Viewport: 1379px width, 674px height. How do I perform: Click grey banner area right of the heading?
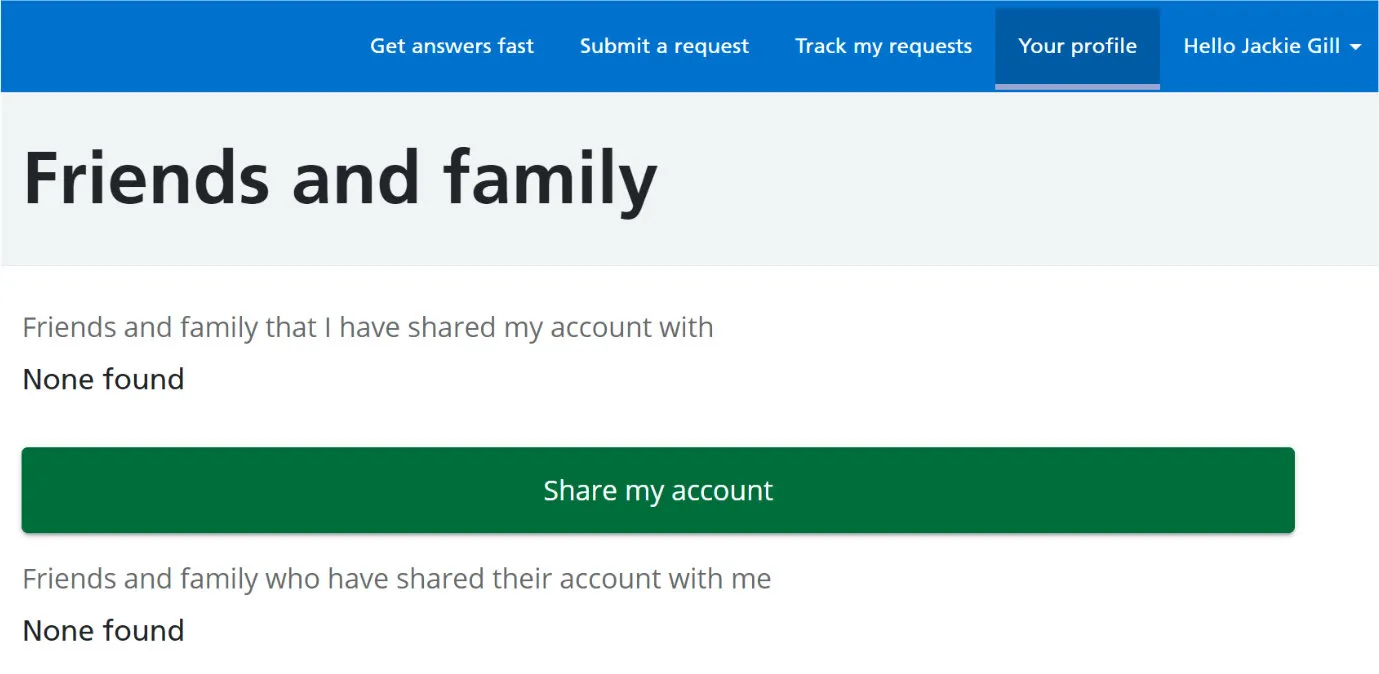(x=1000, y=178)
